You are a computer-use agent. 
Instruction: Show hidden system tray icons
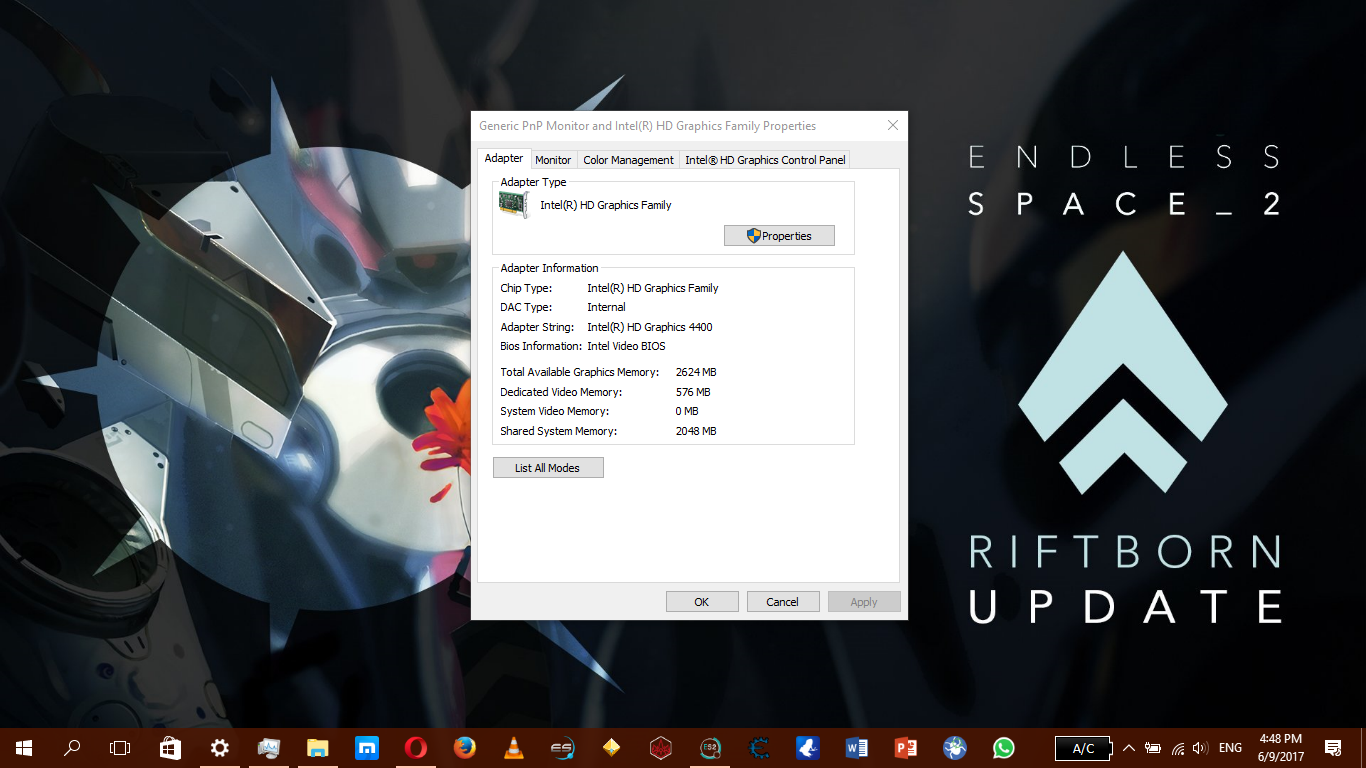pyautogui.click(x=1129, y=748)
